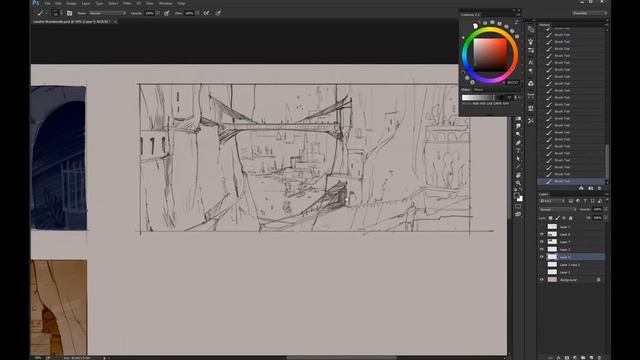Select the Path Selection tool
Viewport: 640px width, 360px height.
[x=518, y=159]
